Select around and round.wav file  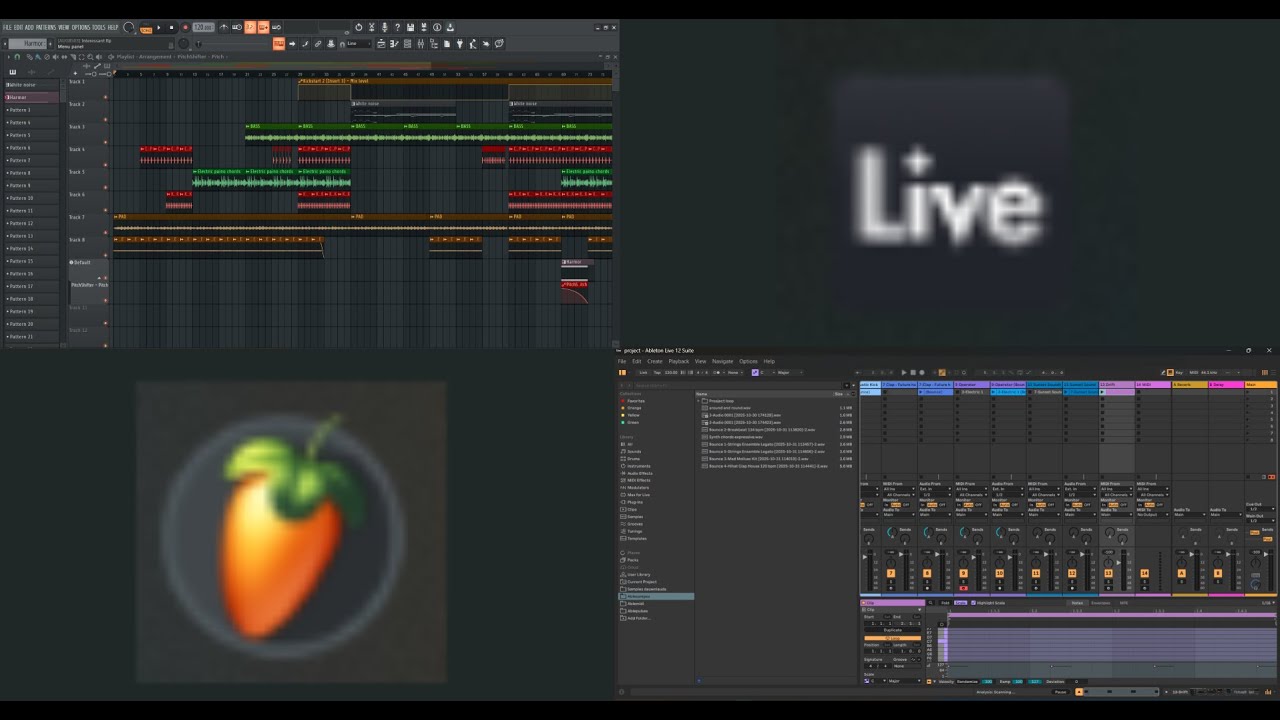[730, 408]
